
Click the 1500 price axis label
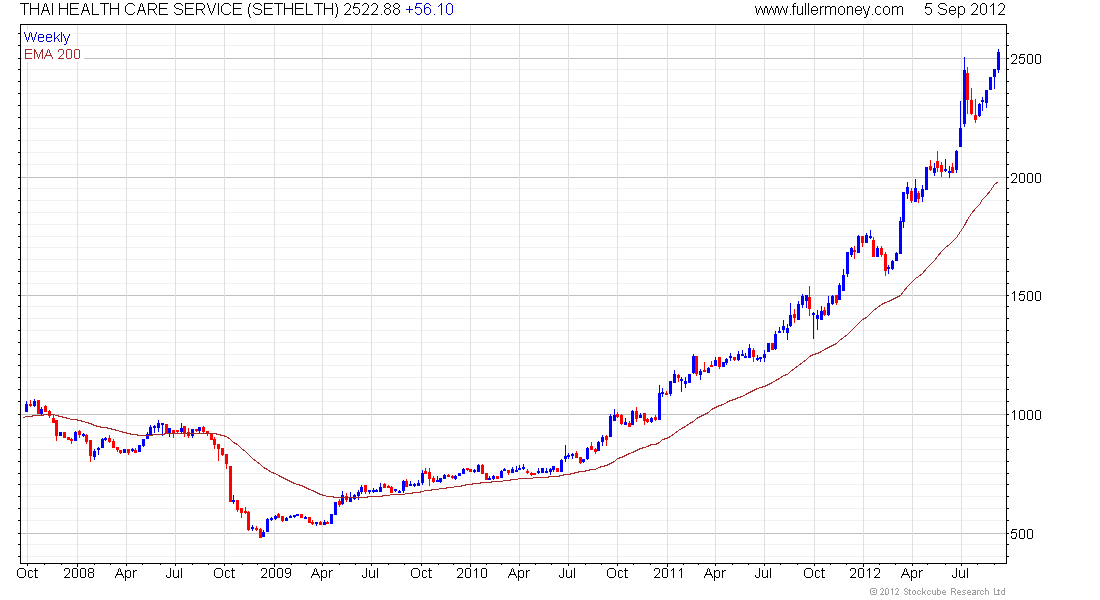[x=1026, y=296]
